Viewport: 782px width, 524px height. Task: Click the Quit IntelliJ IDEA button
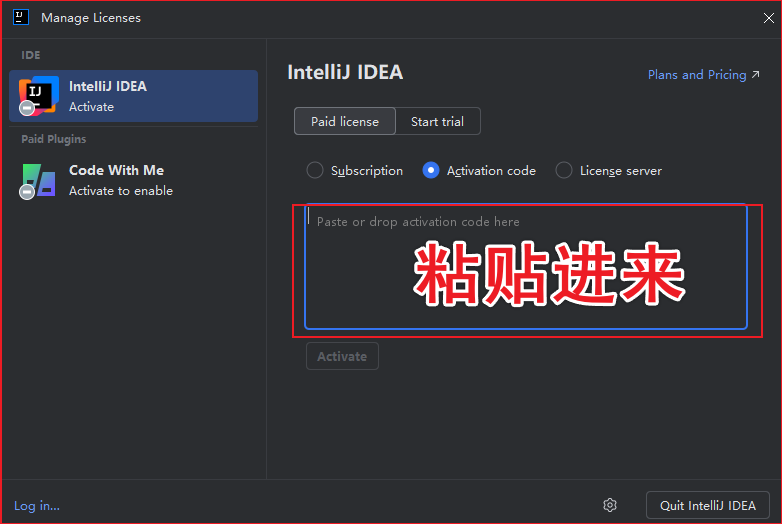pos(707,505)
